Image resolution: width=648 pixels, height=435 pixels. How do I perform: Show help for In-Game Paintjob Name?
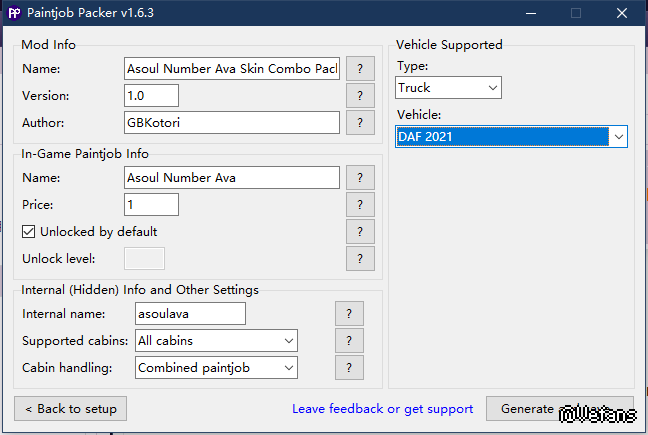tap(360, 178)
